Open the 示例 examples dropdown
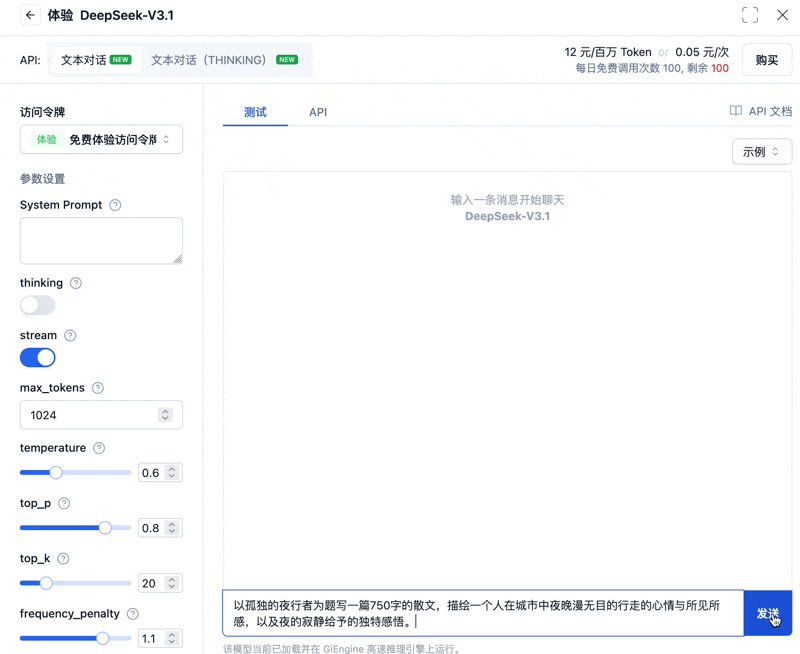 [762, 151]
